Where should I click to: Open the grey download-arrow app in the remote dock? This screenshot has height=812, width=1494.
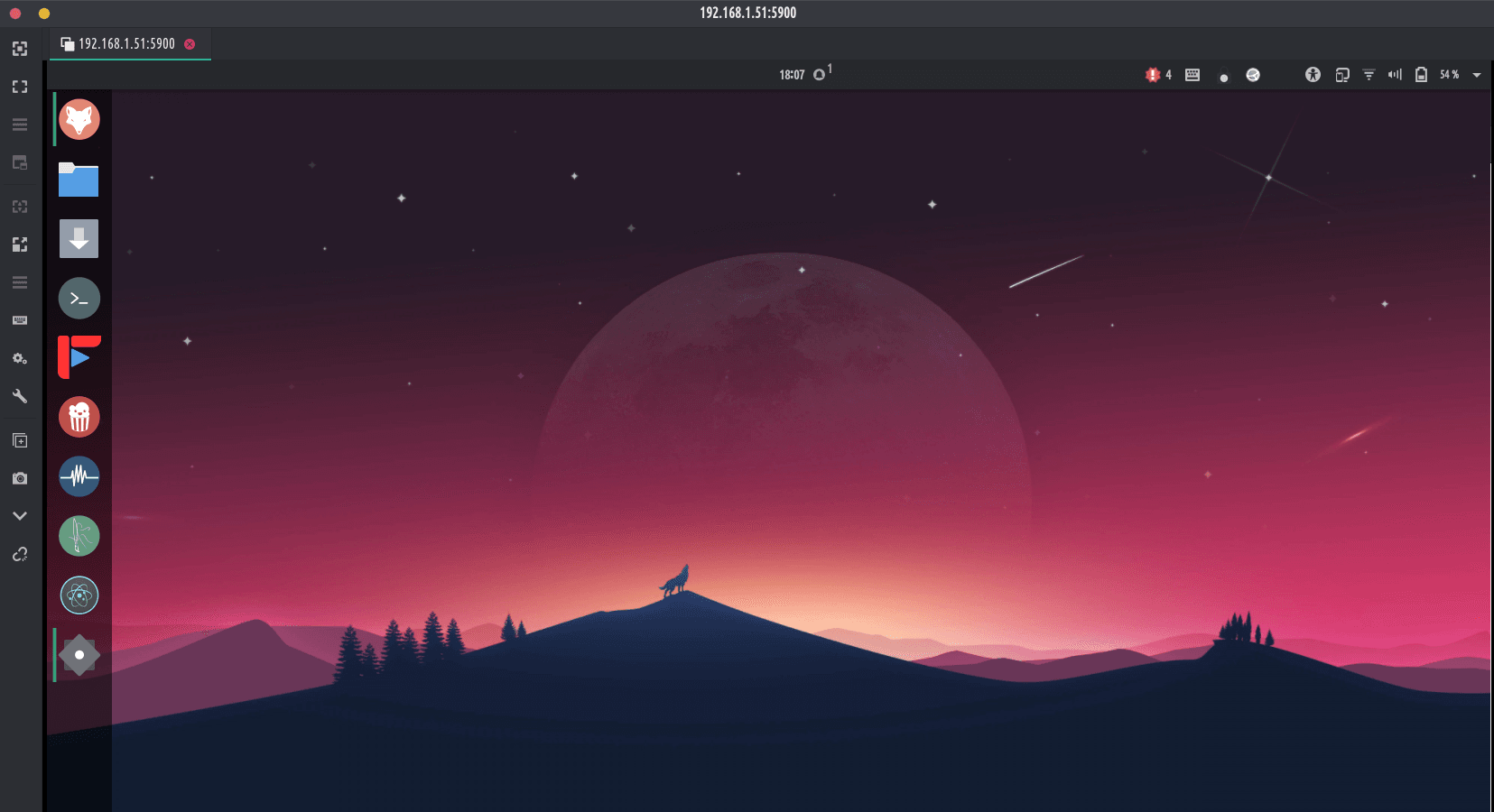click(x=79, y=238)
